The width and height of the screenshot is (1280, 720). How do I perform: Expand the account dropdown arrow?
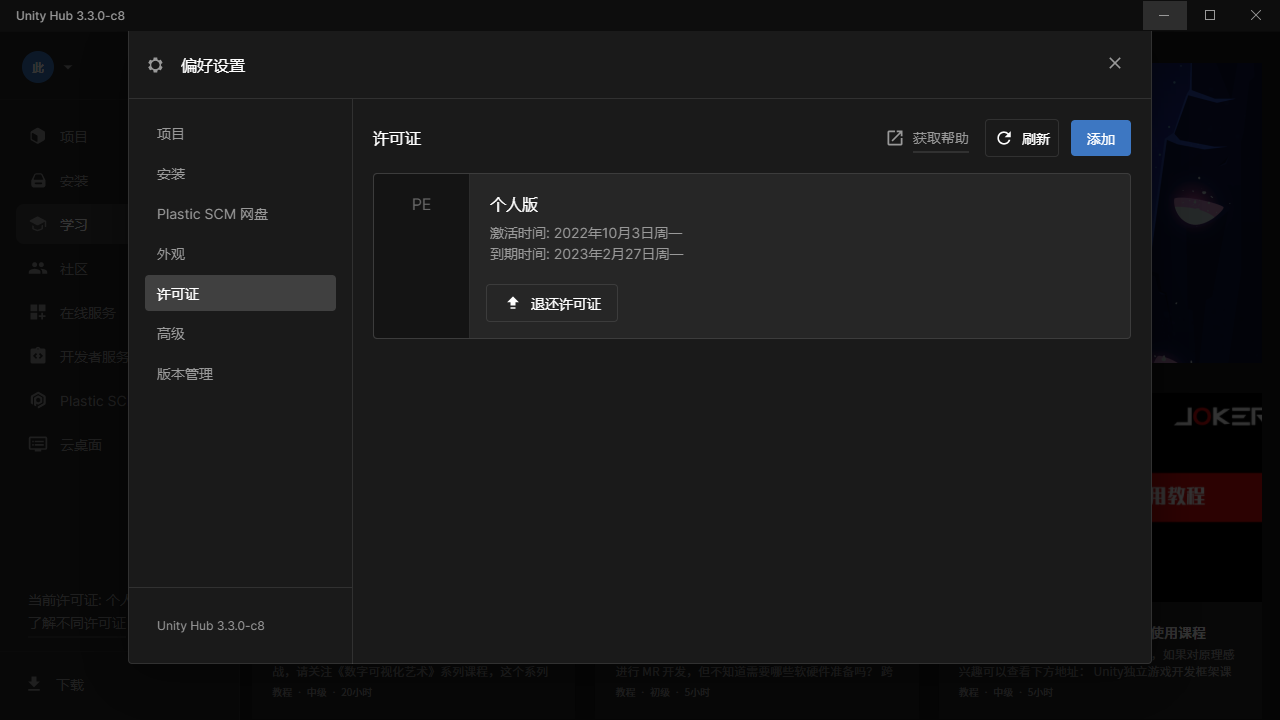[68, 67]
